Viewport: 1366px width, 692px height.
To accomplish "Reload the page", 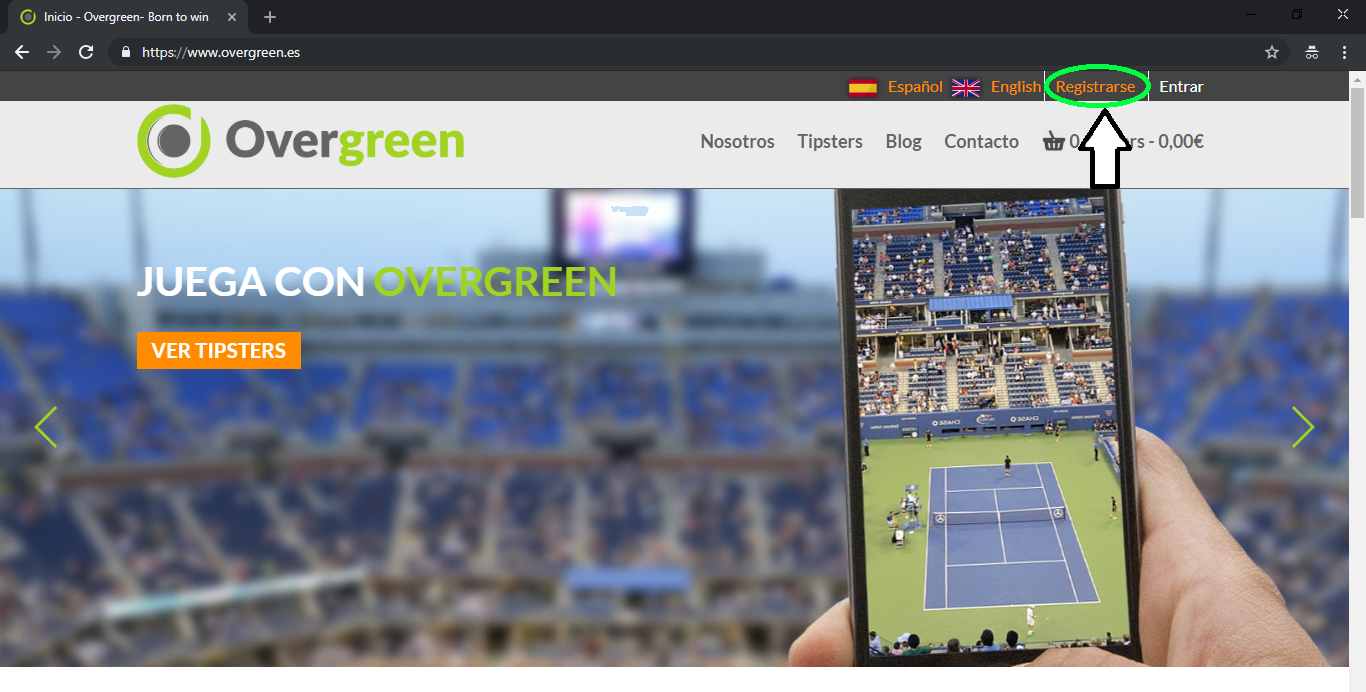I will pos(86,52).
